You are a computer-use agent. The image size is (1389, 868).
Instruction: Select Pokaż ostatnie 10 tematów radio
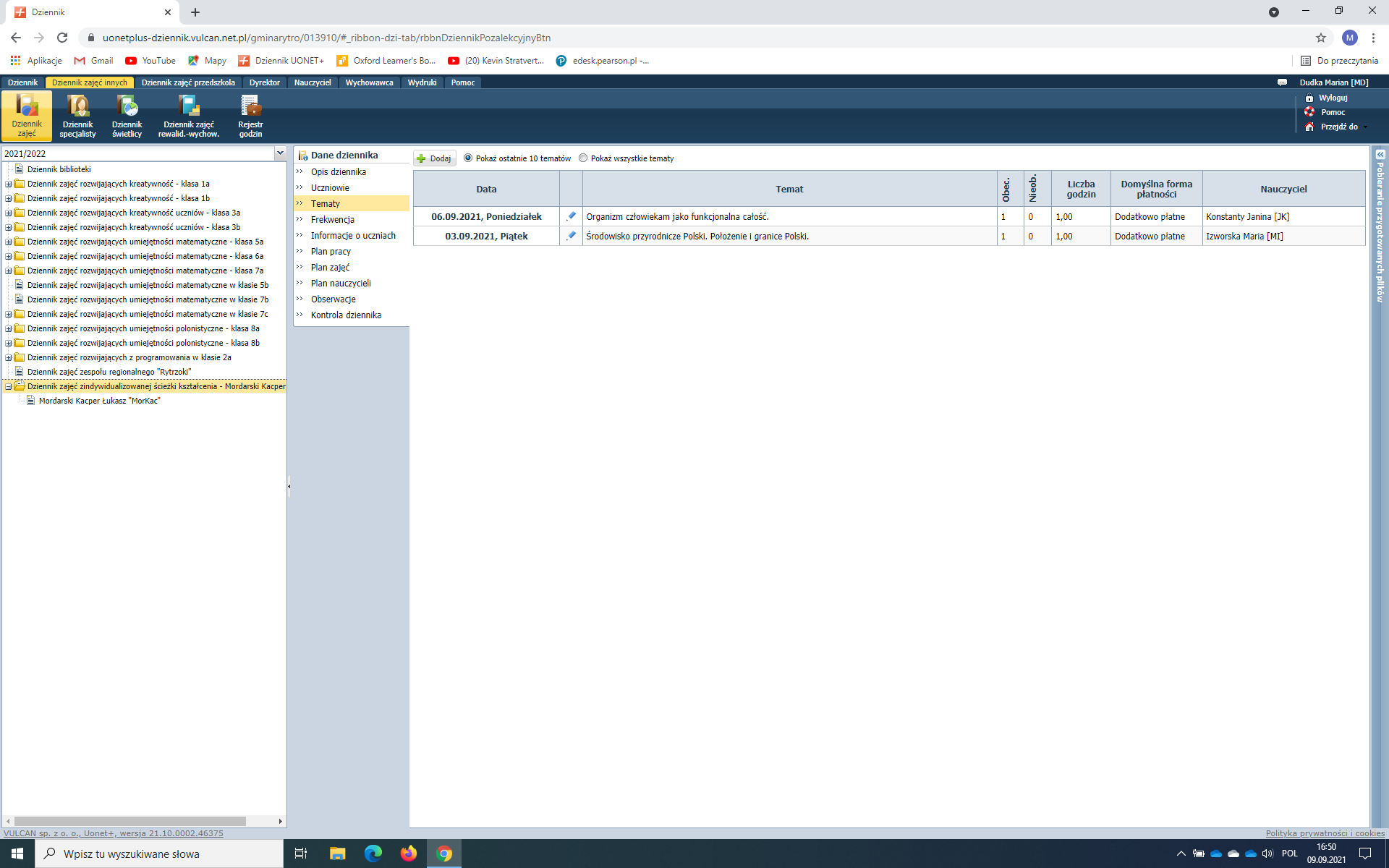468,158
